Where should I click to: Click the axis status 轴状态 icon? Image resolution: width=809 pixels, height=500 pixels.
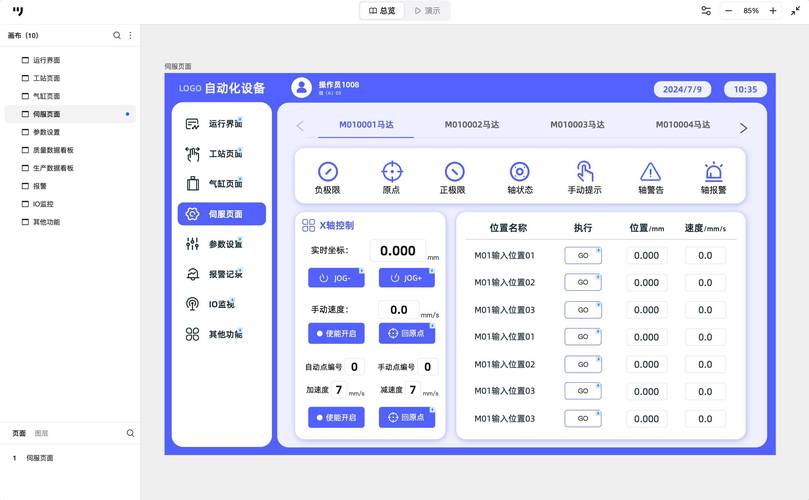519,172
